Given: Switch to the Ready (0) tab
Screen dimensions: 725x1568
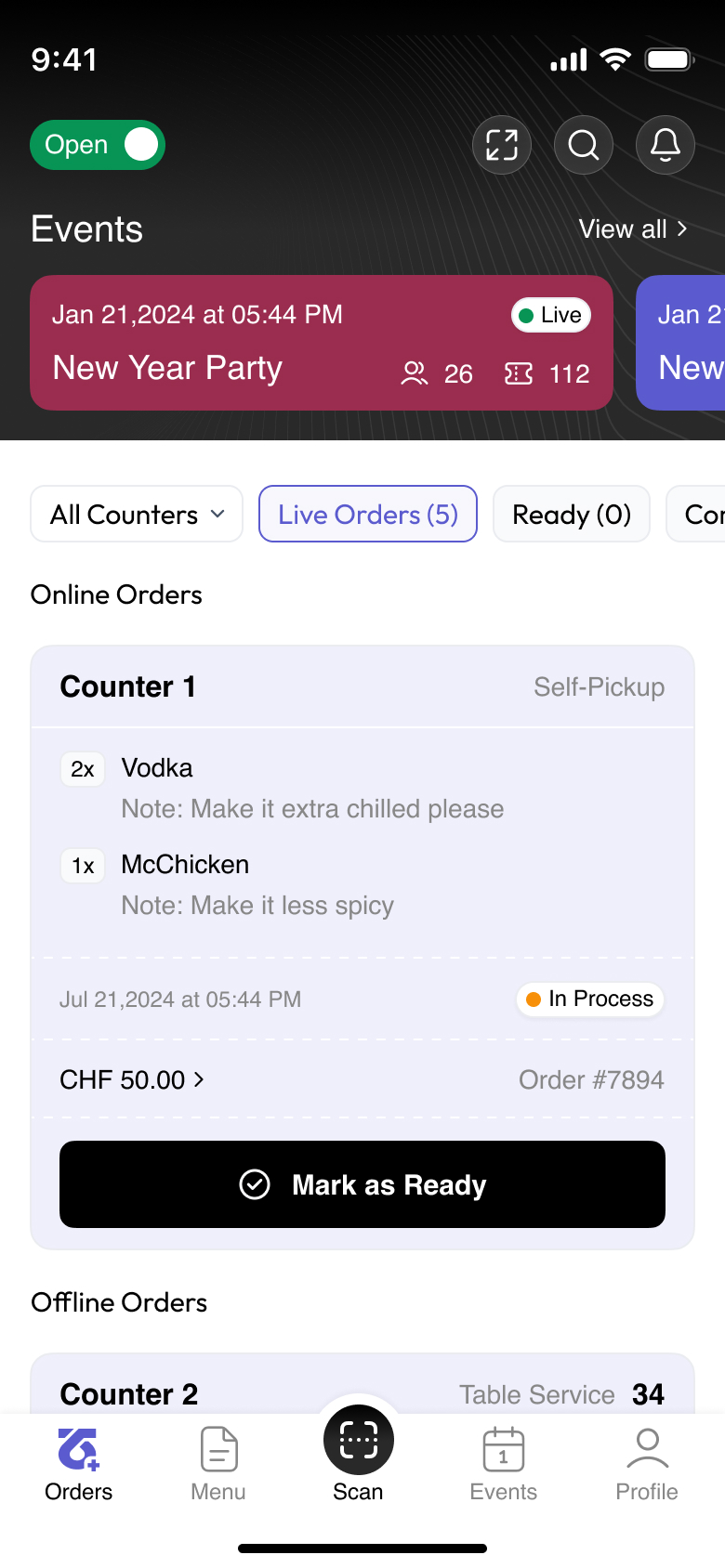Looking at the screenshot, I should (572, 514).
